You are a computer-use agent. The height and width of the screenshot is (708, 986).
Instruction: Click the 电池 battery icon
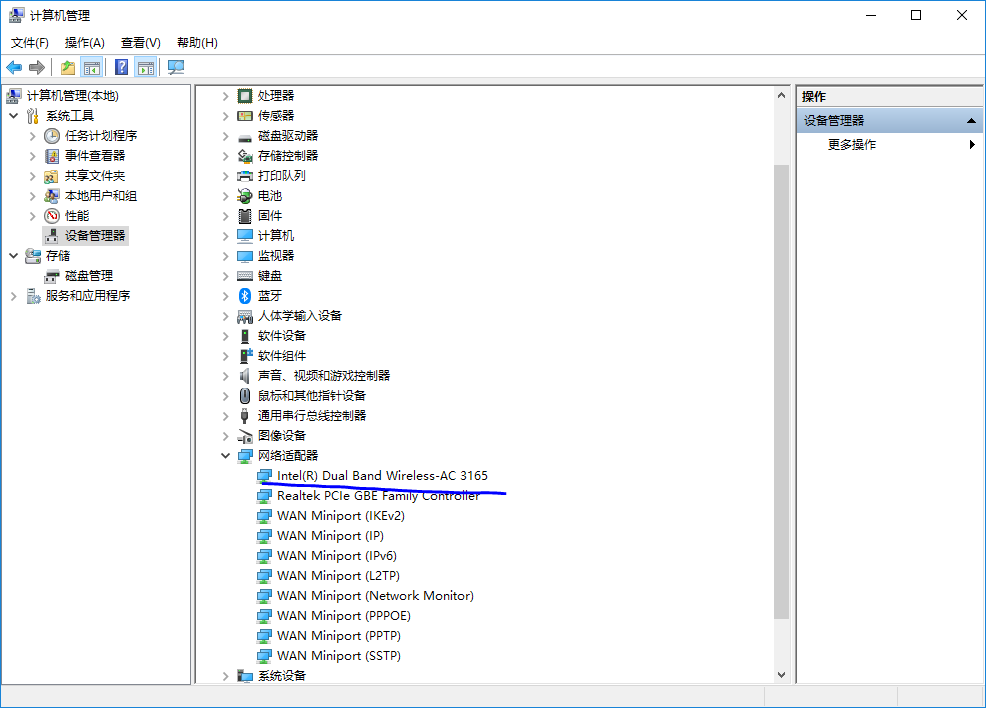pyautogui.click(x=245, y=196)
